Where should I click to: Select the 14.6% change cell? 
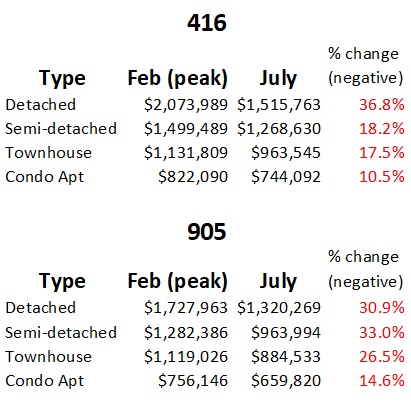pos(382,381)
